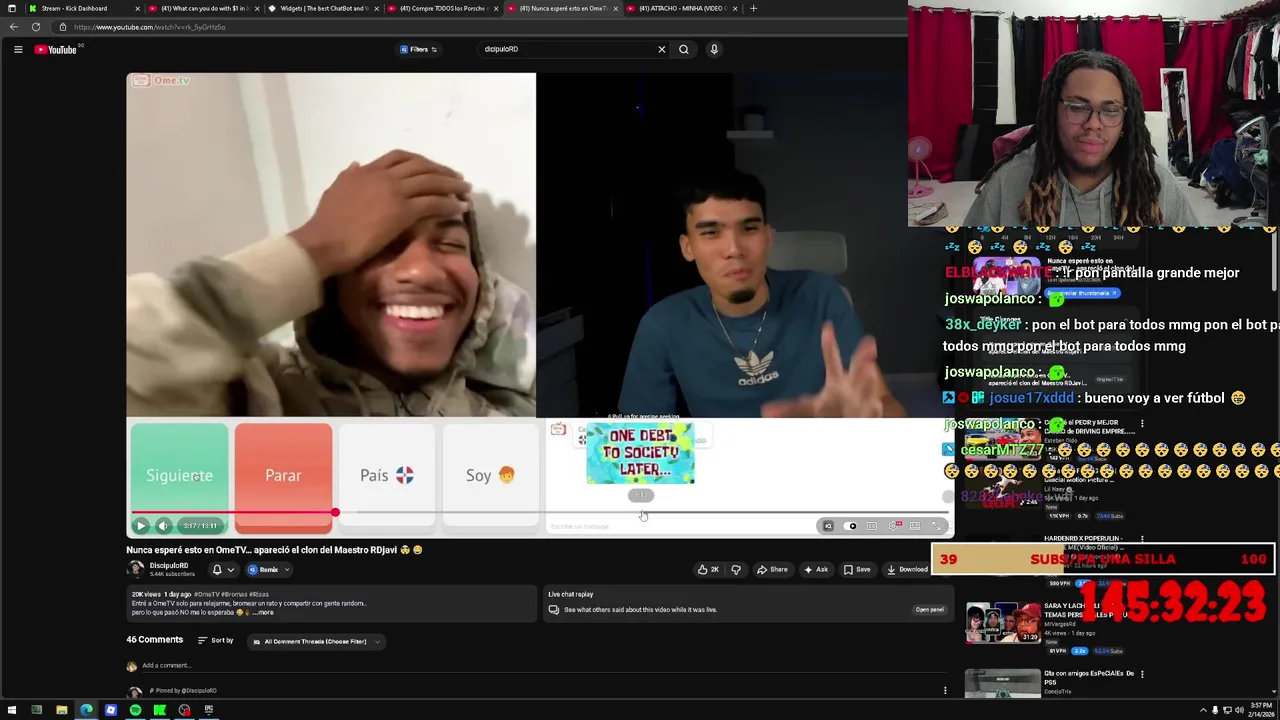Open Spotify from the taskbar
The width and height of the screenshot is (1280, 720).
135,710
